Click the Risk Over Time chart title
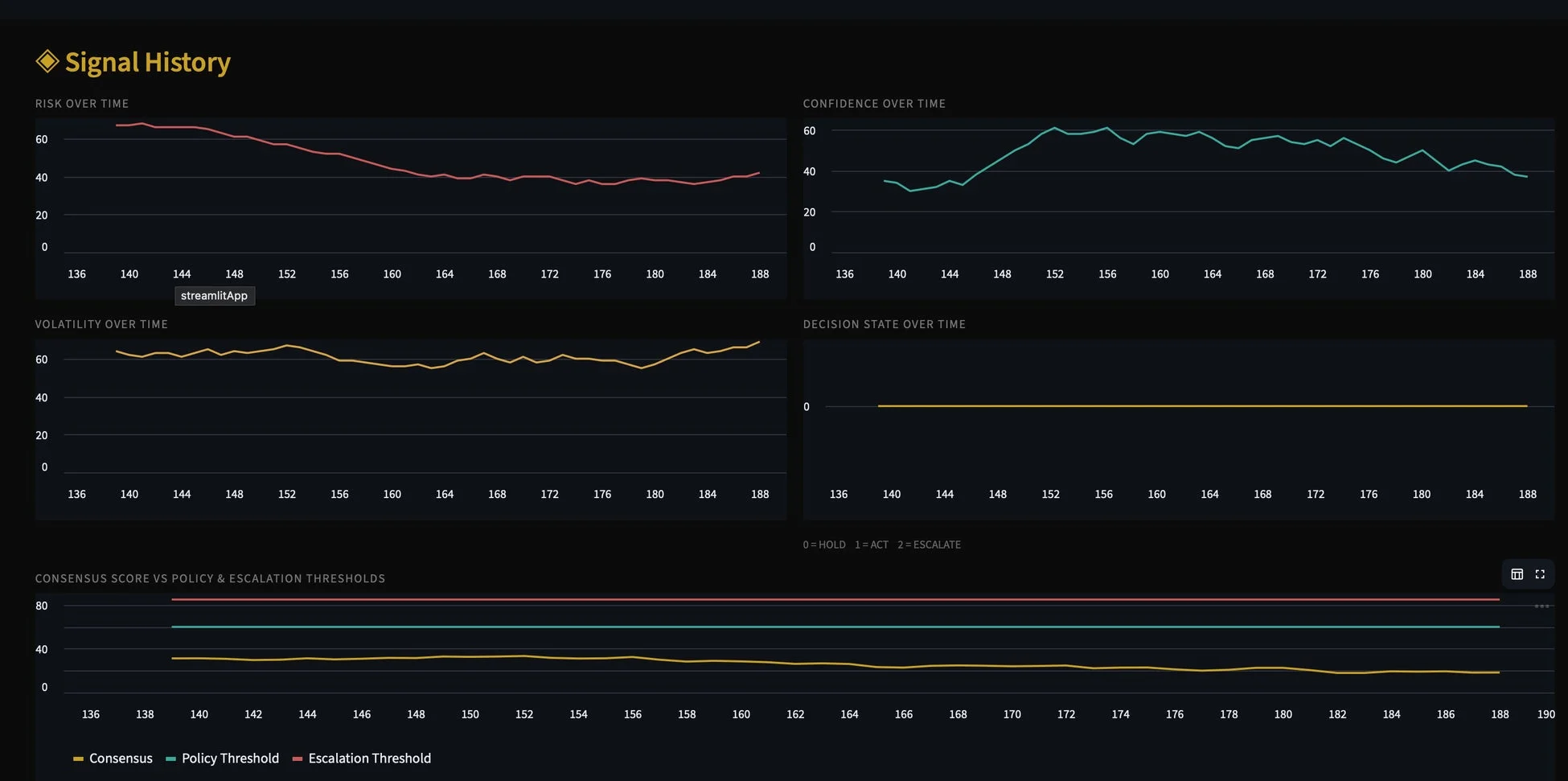 tap(82, 104)
